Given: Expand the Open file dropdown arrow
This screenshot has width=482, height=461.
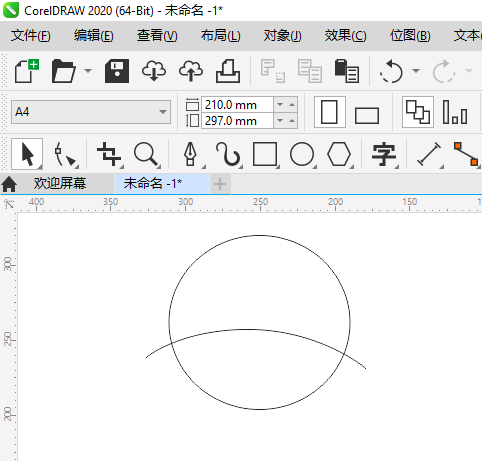Looking at the screenshot, I should tap(88, 71).
